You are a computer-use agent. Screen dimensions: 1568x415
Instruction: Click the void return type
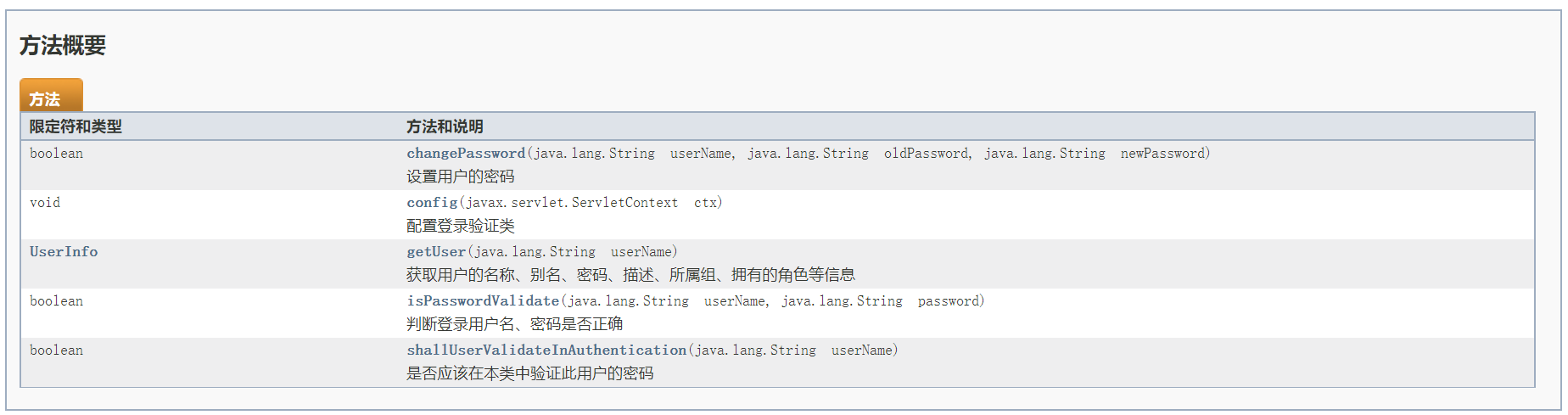(x=45, y=203)
